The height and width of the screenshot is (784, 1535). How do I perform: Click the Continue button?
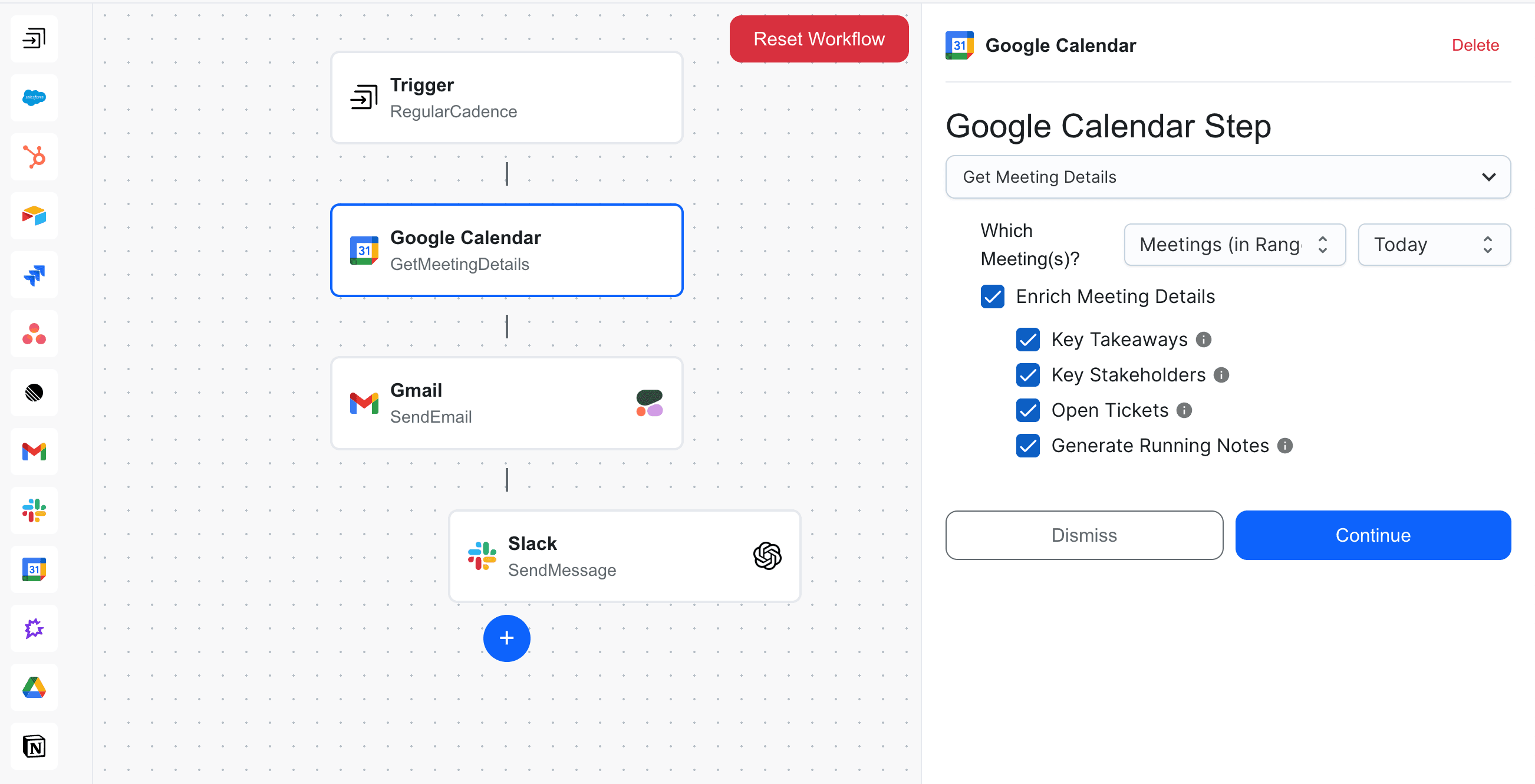[1373, 534]
